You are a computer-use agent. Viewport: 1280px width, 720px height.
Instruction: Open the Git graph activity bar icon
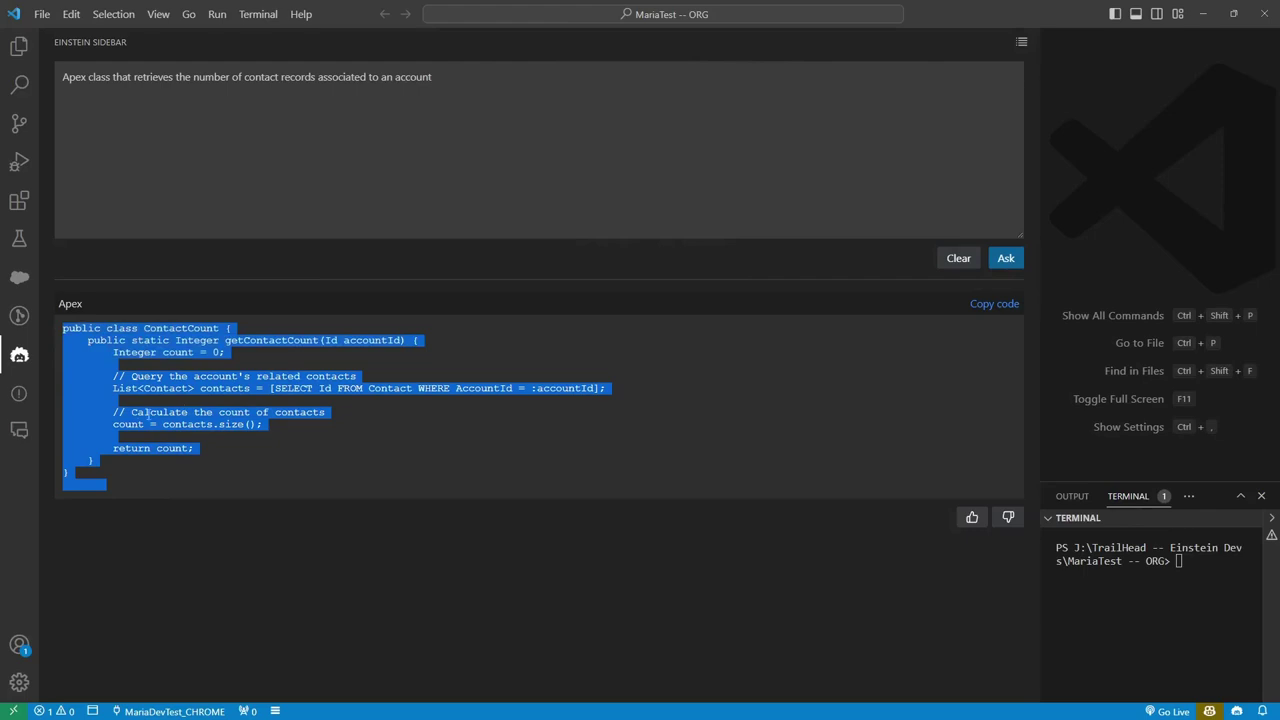19,316
